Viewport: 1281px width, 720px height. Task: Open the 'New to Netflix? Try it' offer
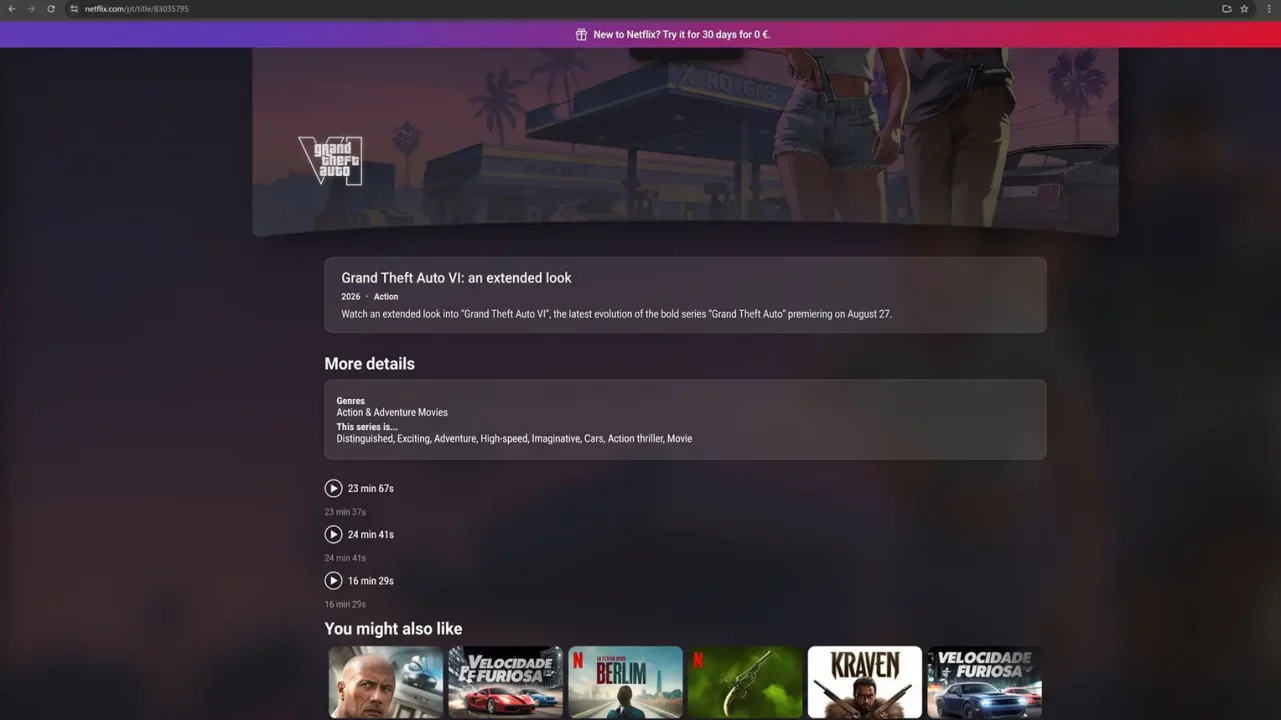point(682,34)
